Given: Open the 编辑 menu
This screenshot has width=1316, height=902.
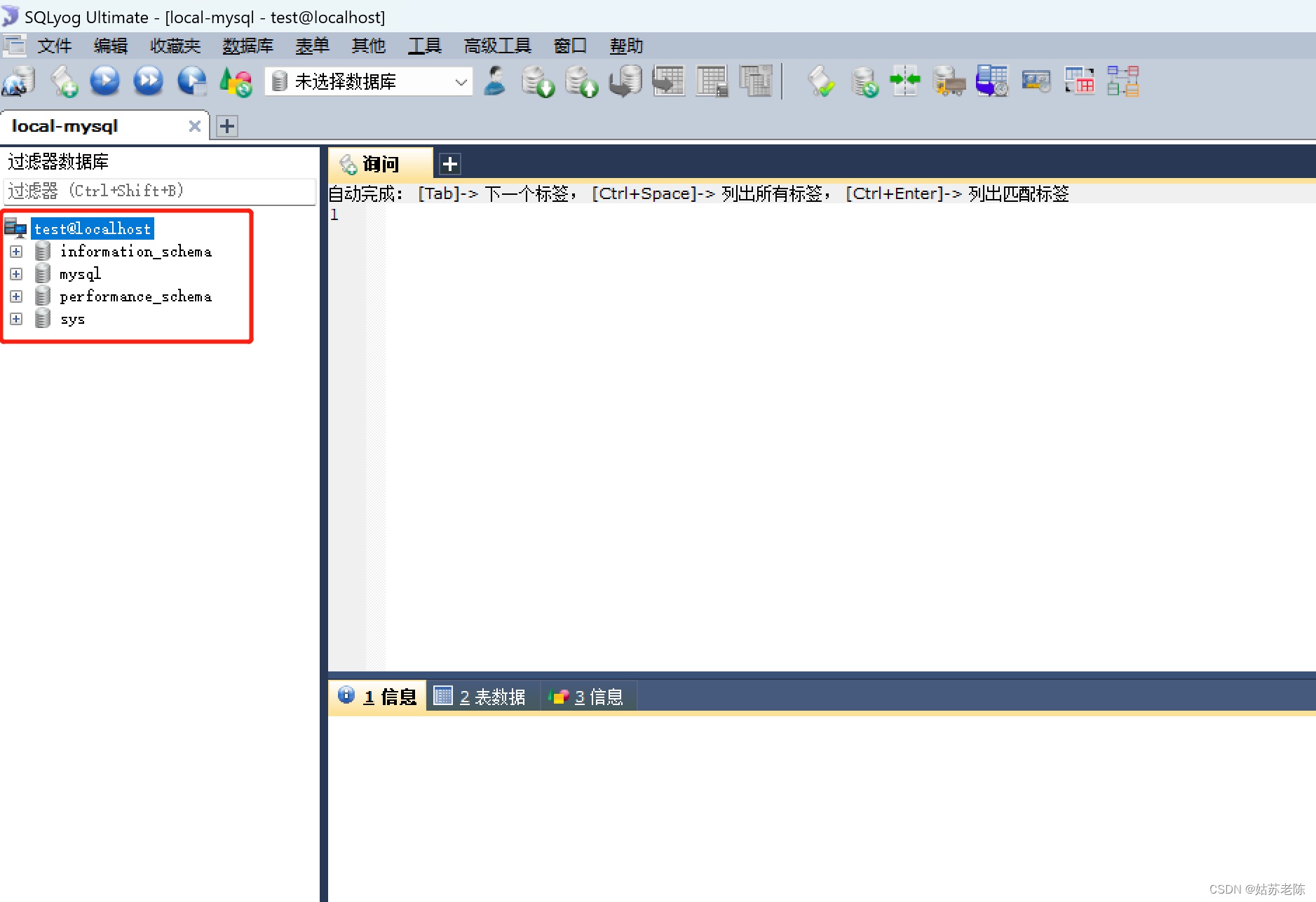Looking at the screenshot, I should point(110,46).
